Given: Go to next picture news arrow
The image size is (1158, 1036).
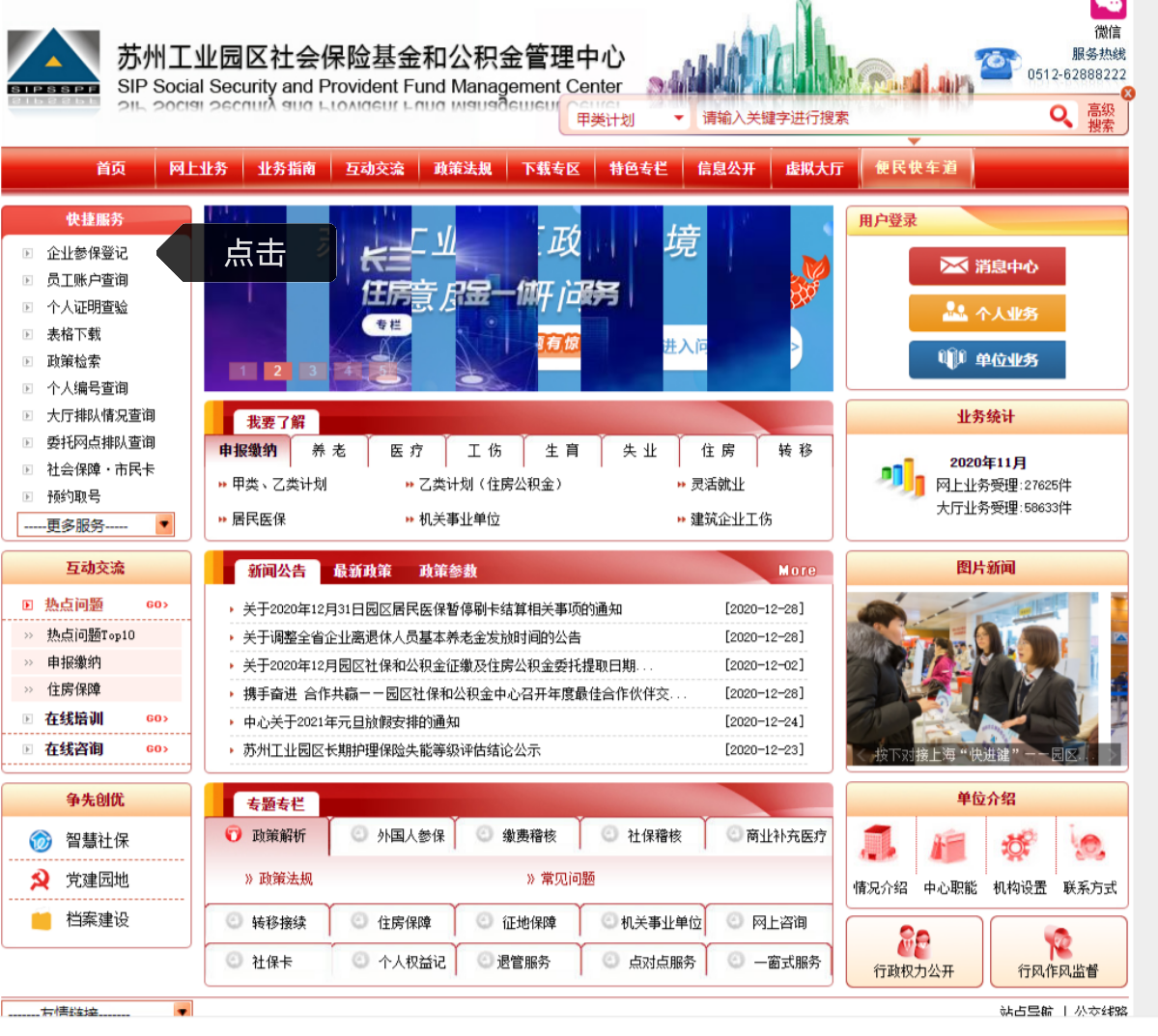Looking at the screenshot, I should pos(1113,755).
